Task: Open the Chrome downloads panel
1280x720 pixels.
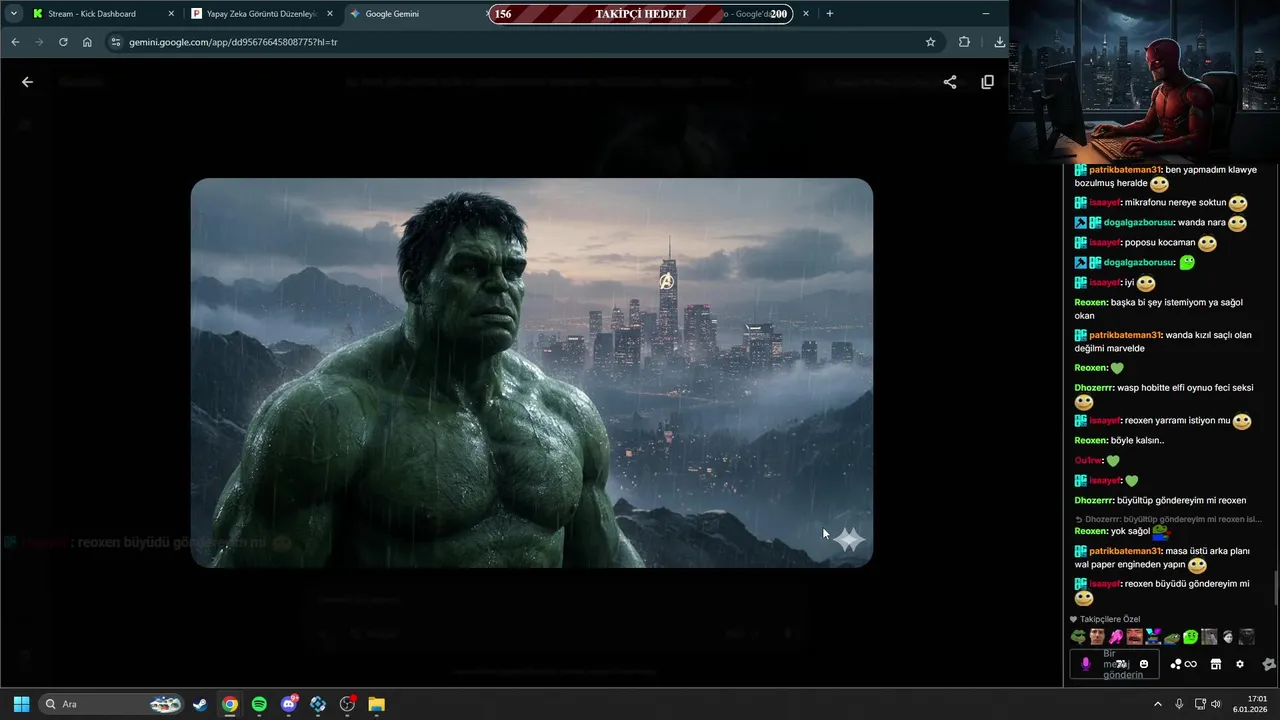Action: click(x=999, y=42)
